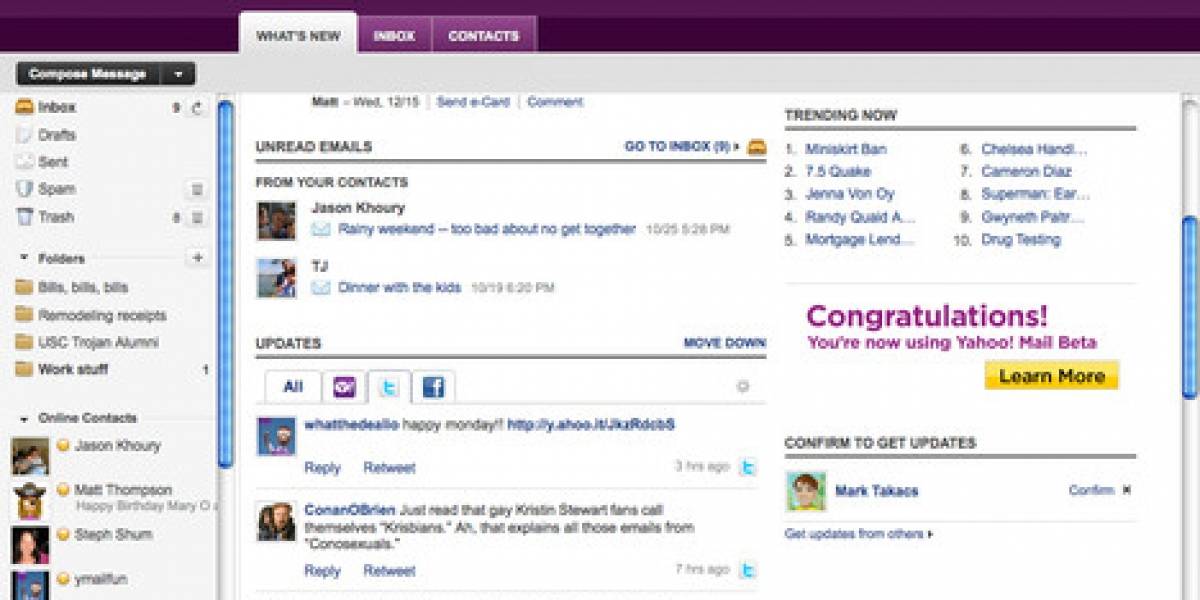
Task: Open the Dinner with the kids email
Action: click(400, 287)
